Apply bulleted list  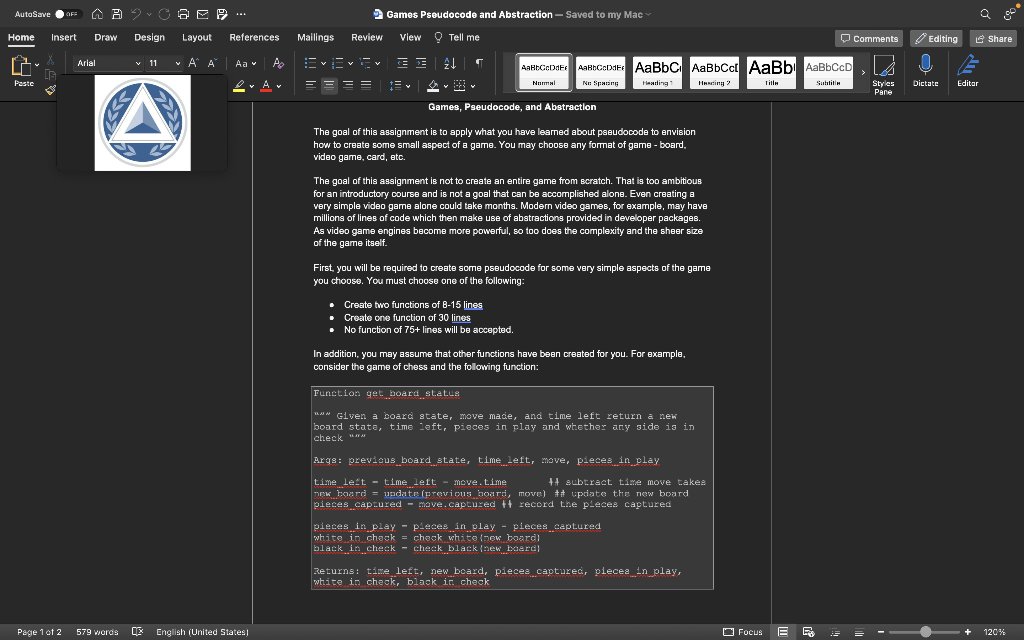point(310,63)
